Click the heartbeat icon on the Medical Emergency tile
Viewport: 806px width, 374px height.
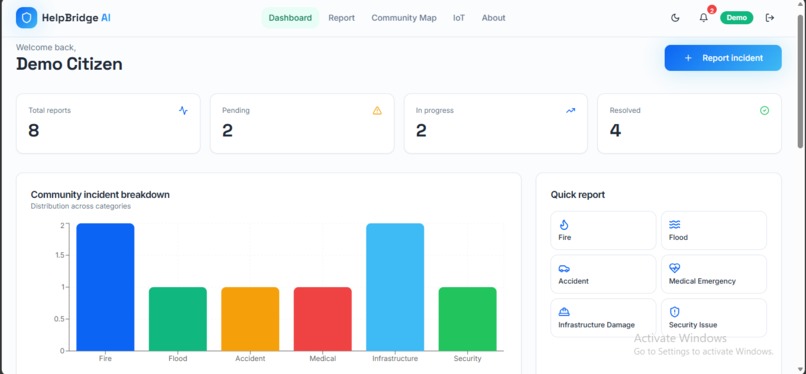[674, 268]
